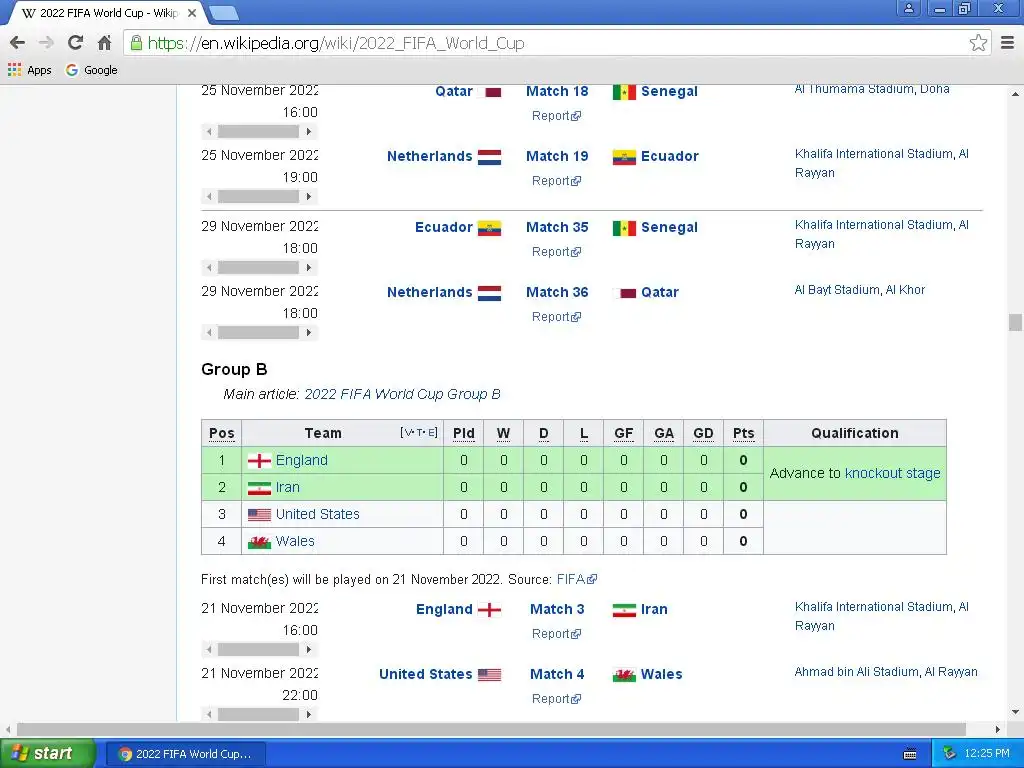Click the Pts column header
1024x768 pixels.
coord(743,434)
